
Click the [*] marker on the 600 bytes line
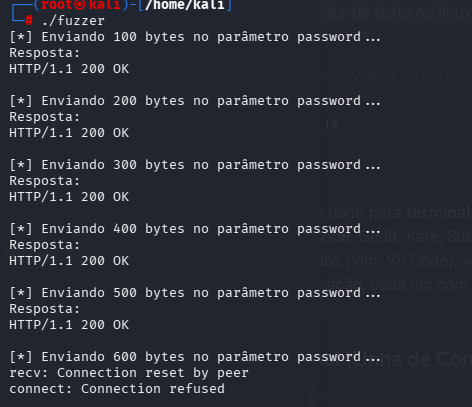point(21,357)
